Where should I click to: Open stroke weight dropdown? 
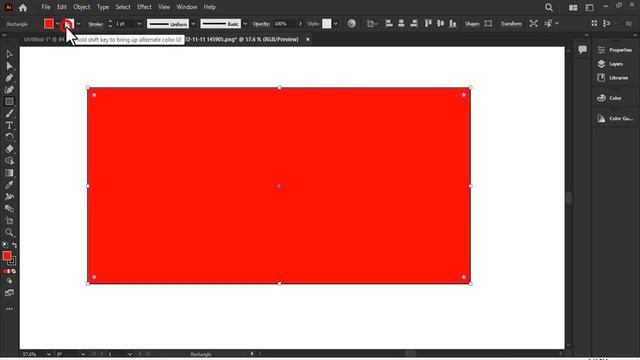click(x=139, y=24)
